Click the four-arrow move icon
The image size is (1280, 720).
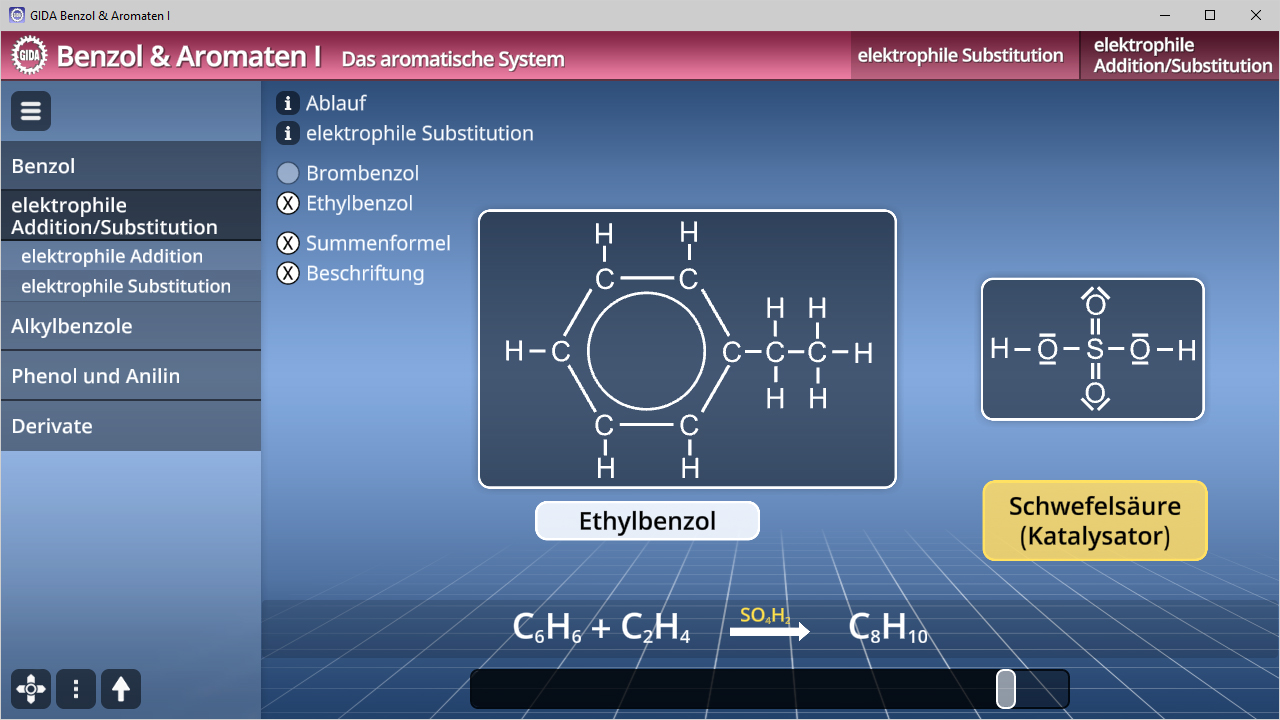[x=31, y=689]
